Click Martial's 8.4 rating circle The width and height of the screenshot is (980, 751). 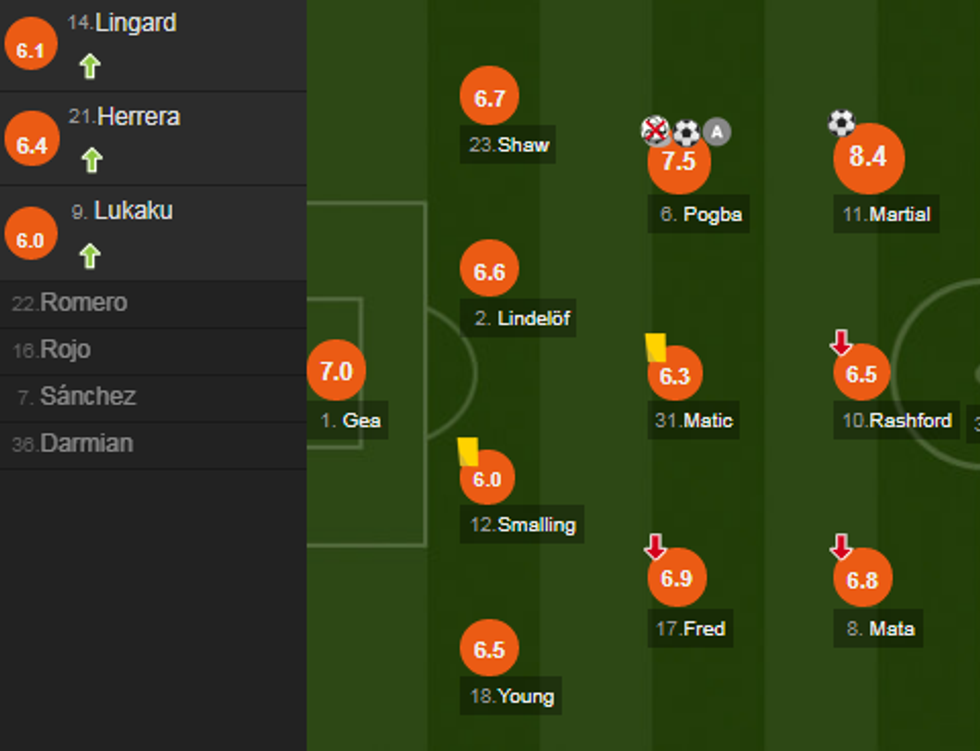pyautogui.click(x=868, y=157)
